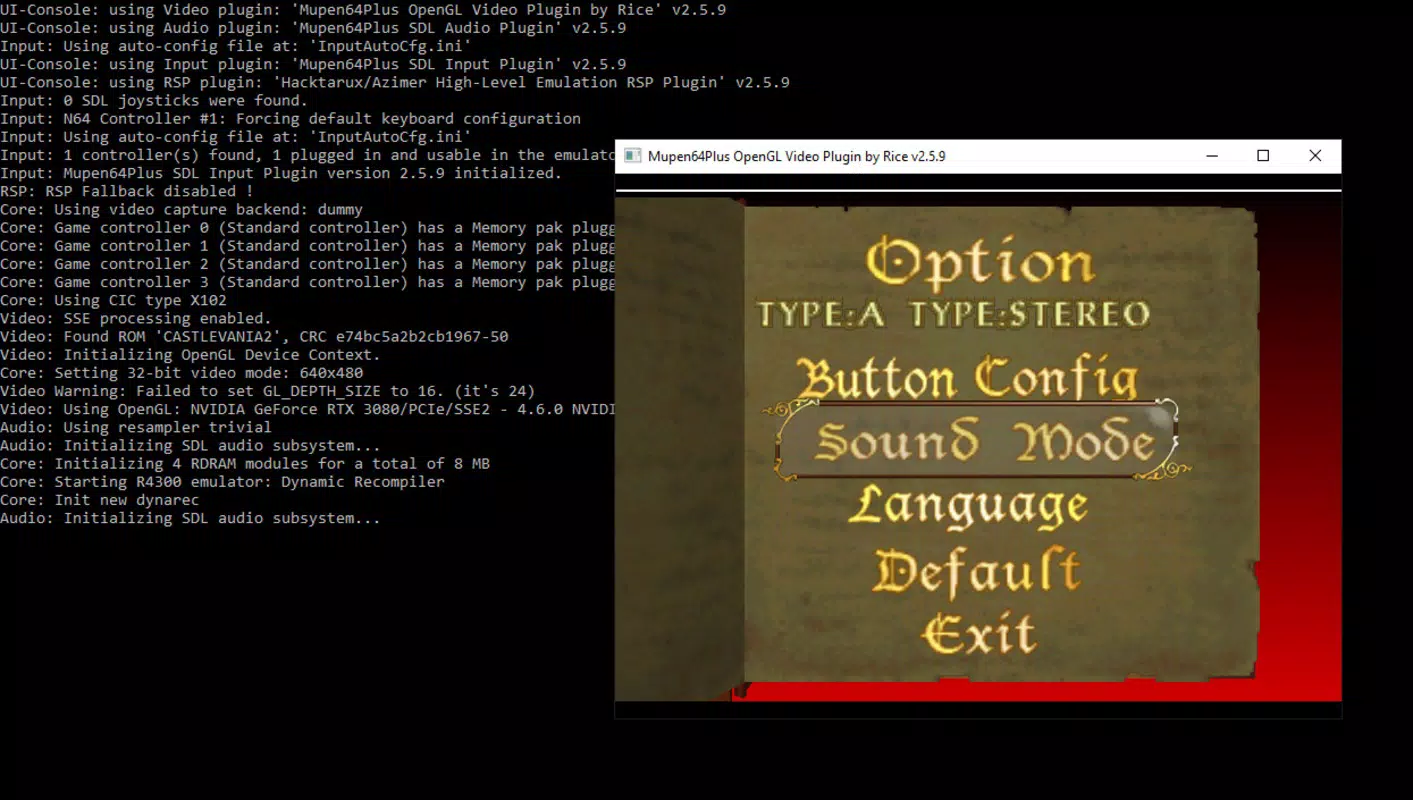Click console line 'Using CIC type X102'
The width and height of the screenshot is (1413, 800).
[x=113, y=300]
